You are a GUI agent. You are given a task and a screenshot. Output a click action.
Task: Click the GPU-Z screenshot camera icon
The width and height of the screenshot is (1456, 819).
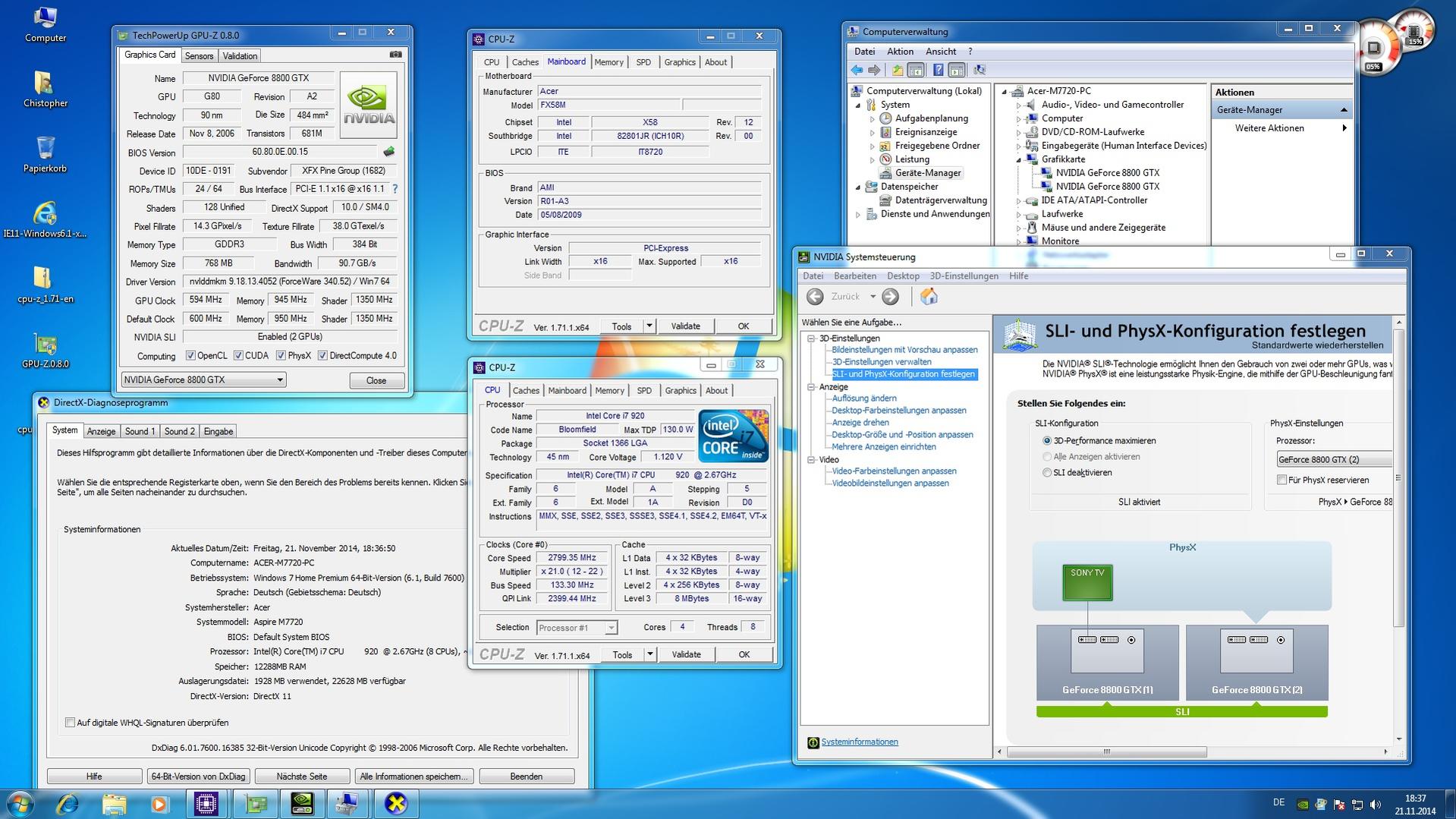tap(395, 55)
